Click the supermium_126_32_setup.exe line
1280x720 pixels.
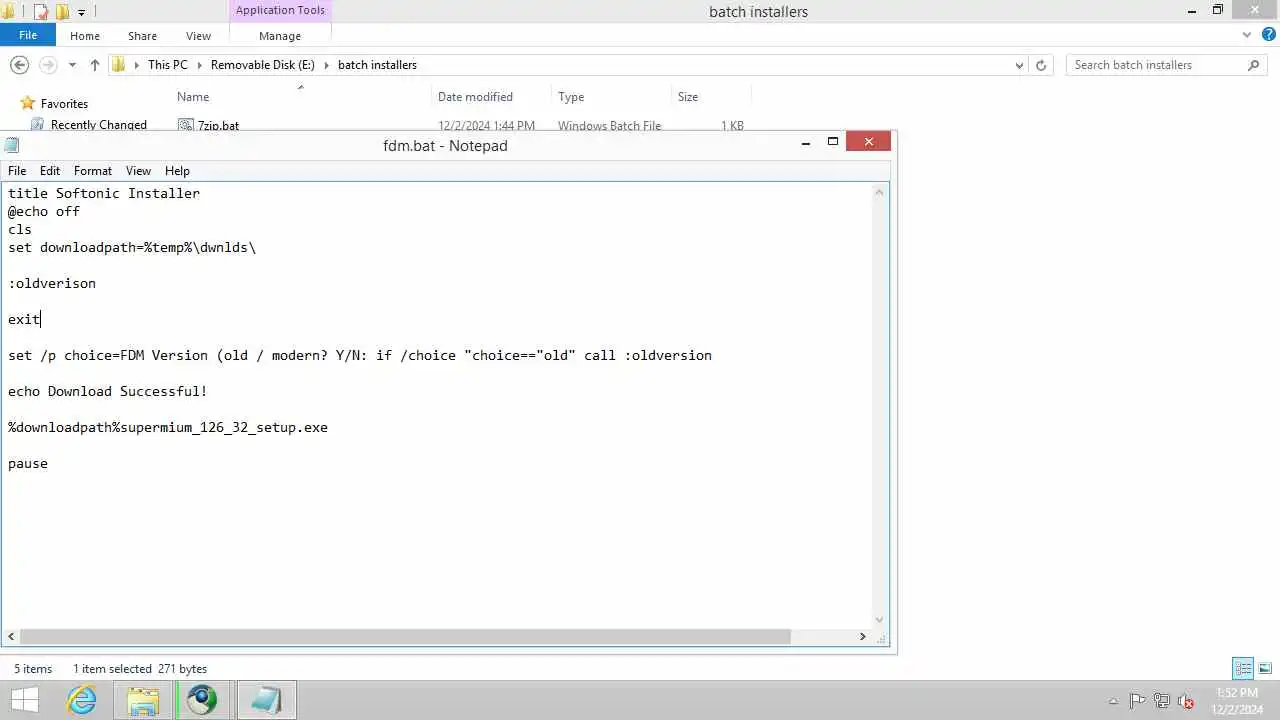click(x=168, y=427)
